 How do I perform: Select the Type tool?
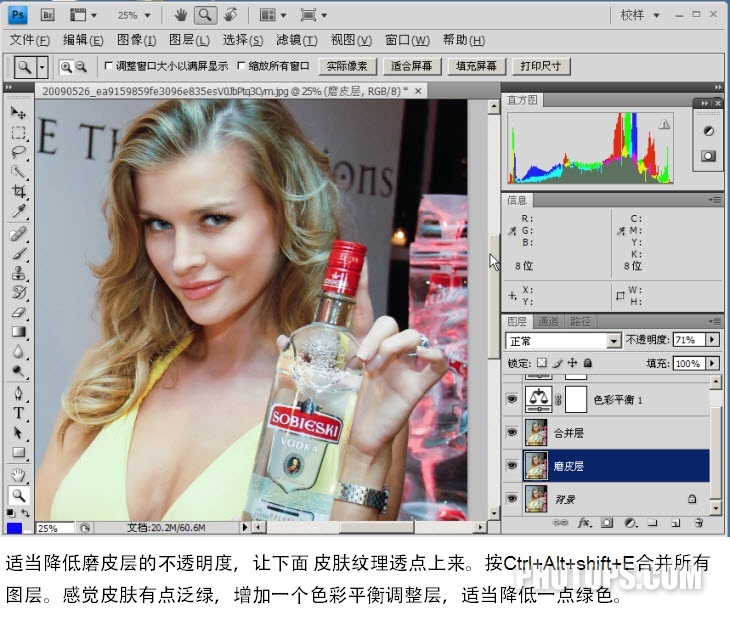(x=18, y=413)
